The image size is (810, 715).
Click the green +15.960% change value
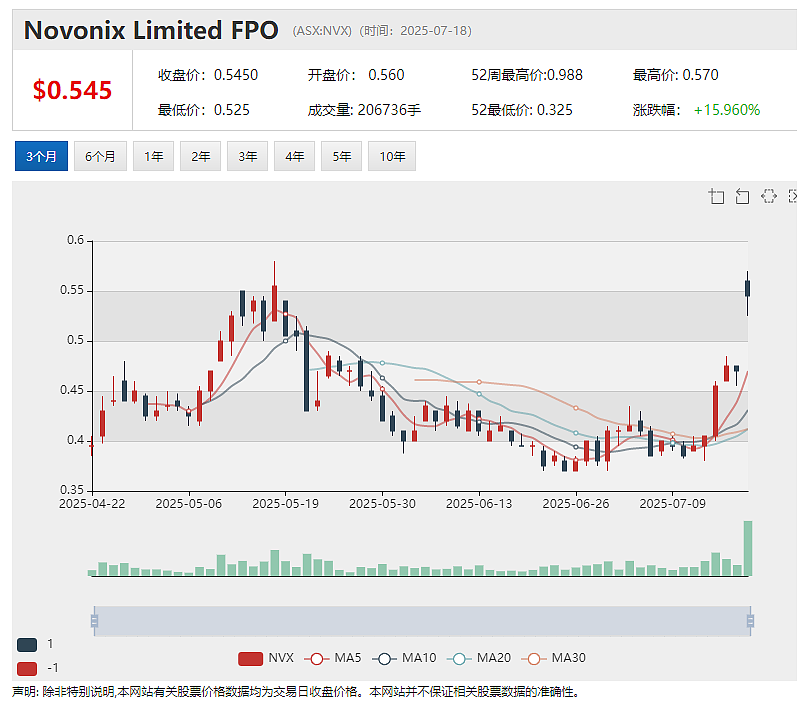coord(727,110)
